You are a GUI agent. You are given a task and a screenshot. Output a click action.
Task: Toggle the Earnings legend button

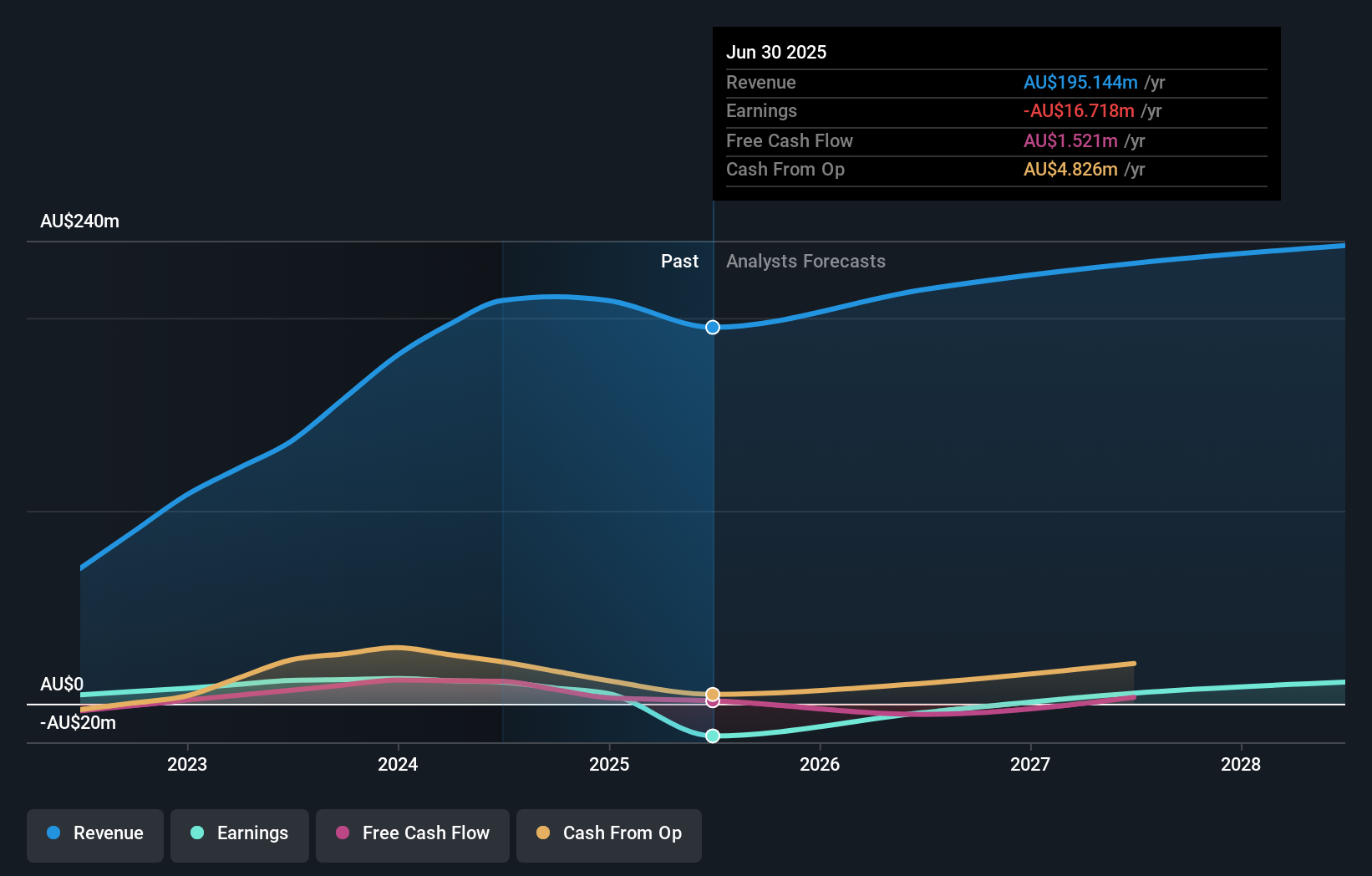click(240, 835)
